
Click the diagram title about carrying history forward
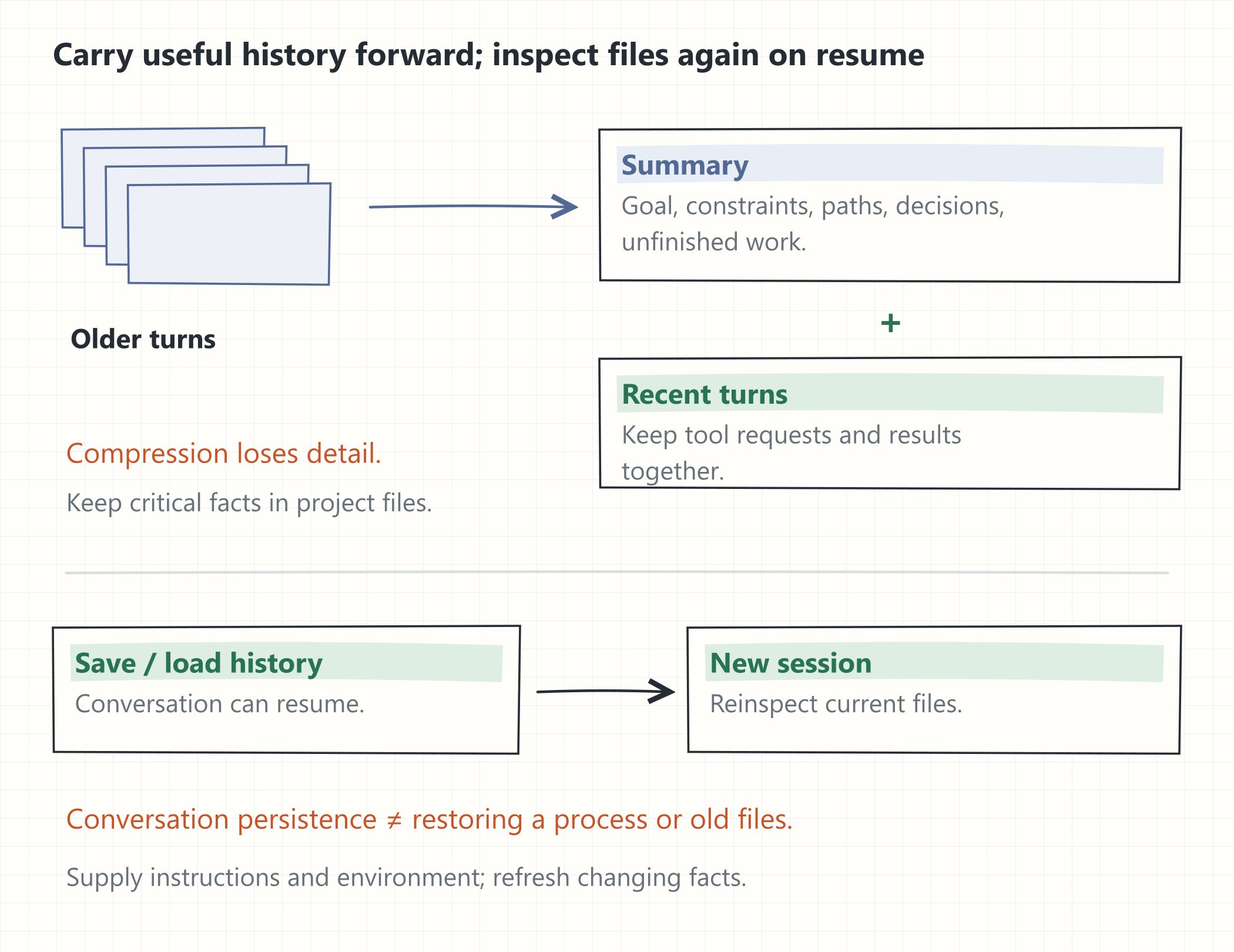tap(488, 55)
